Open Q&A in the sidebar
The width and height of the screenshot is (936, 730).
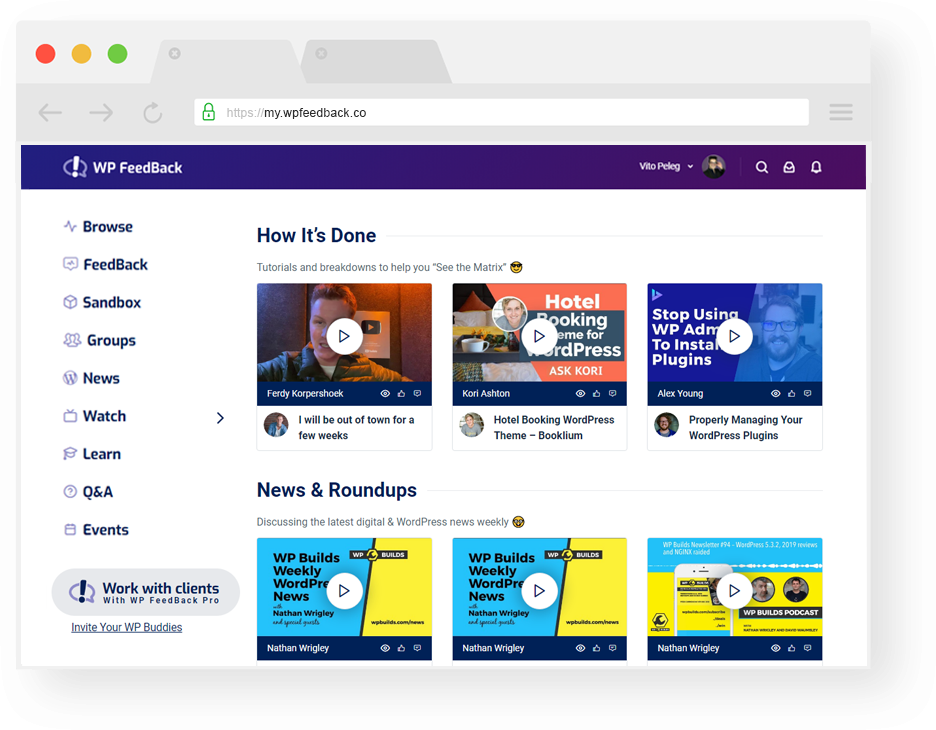88,492
